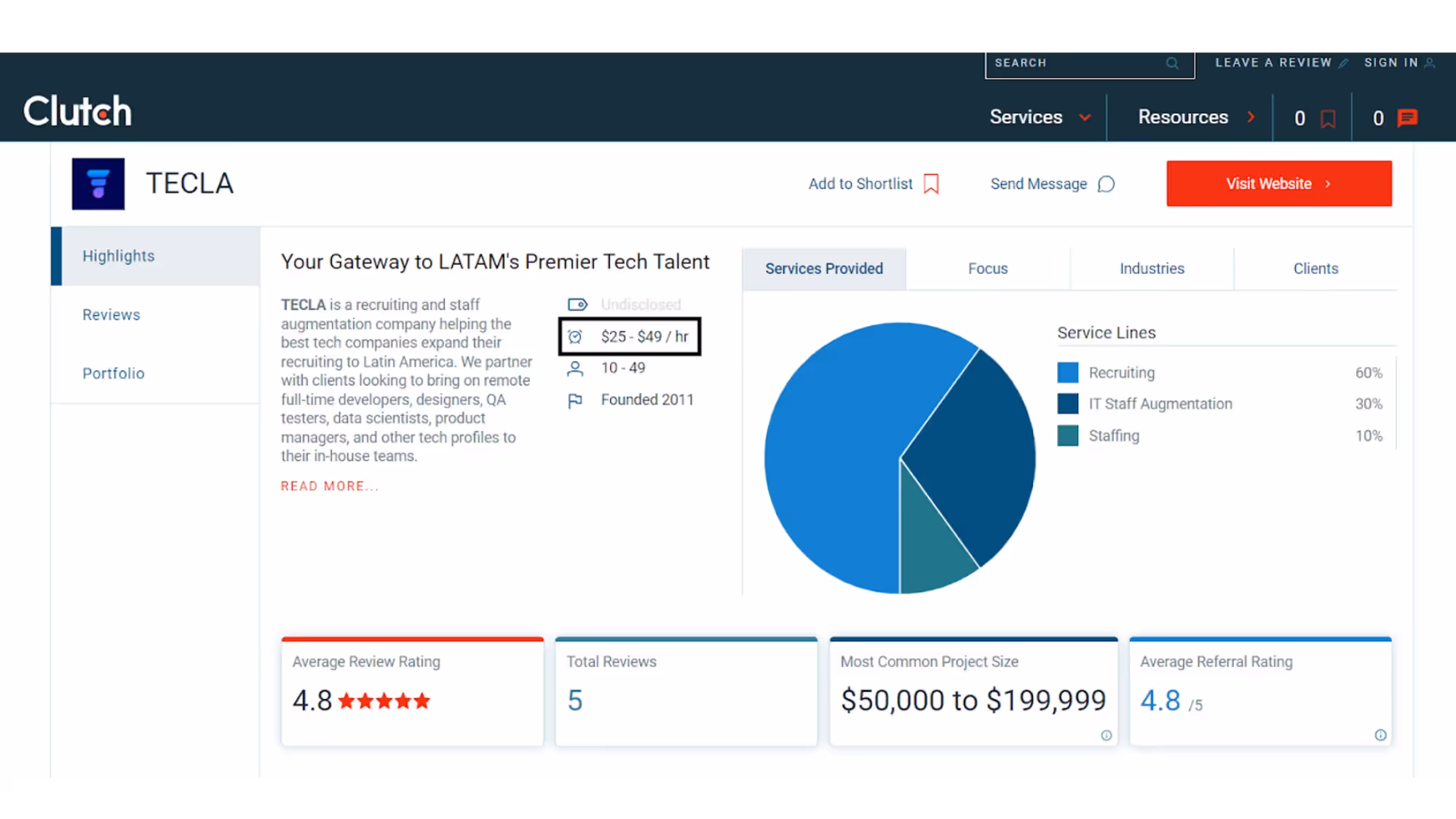Click info icon on Average Referral Rating card
Screen dimensions: 1456x819
pyautogui.click(x=1380, y=735)
